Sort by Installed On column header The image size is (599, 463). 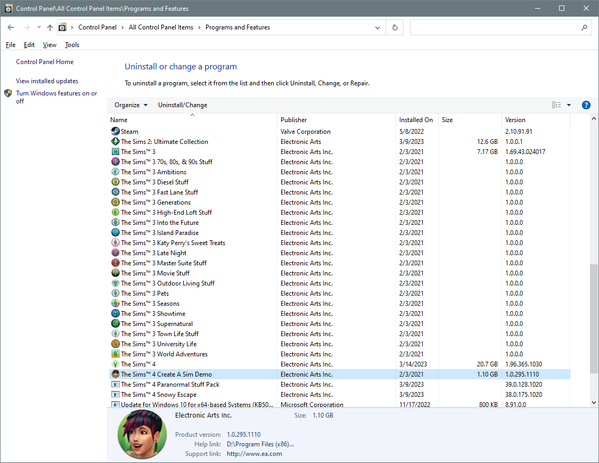click(418, 120)
